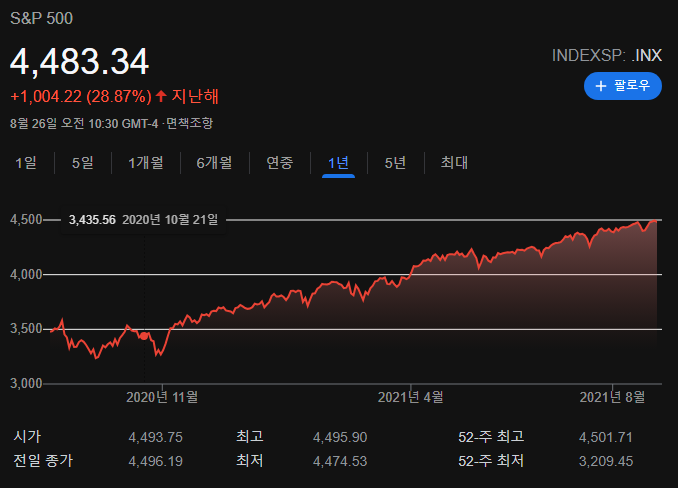Open the 연중 chart range tab
The height and width of the screenshot is (488, 678).
click(280, 163)
